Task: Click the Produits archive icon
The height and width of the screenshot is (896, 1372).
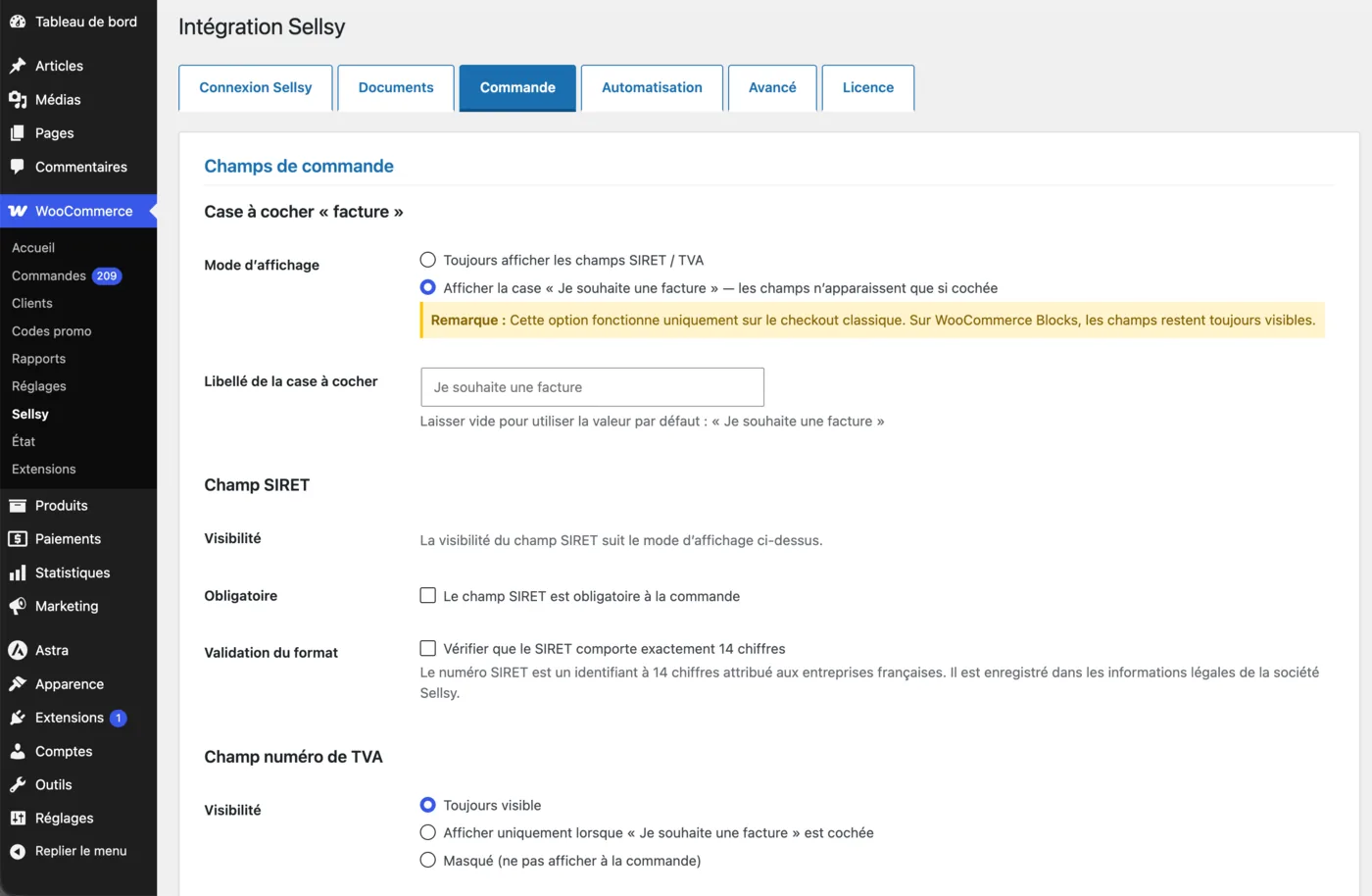Action: pos(18,506)
